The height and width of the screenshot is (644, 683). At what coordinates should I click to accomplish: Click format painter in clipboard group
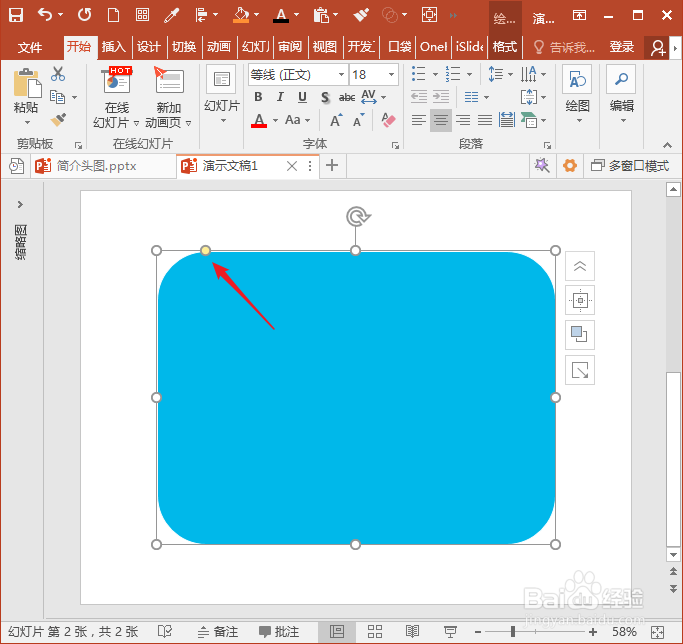coord(58,119)
